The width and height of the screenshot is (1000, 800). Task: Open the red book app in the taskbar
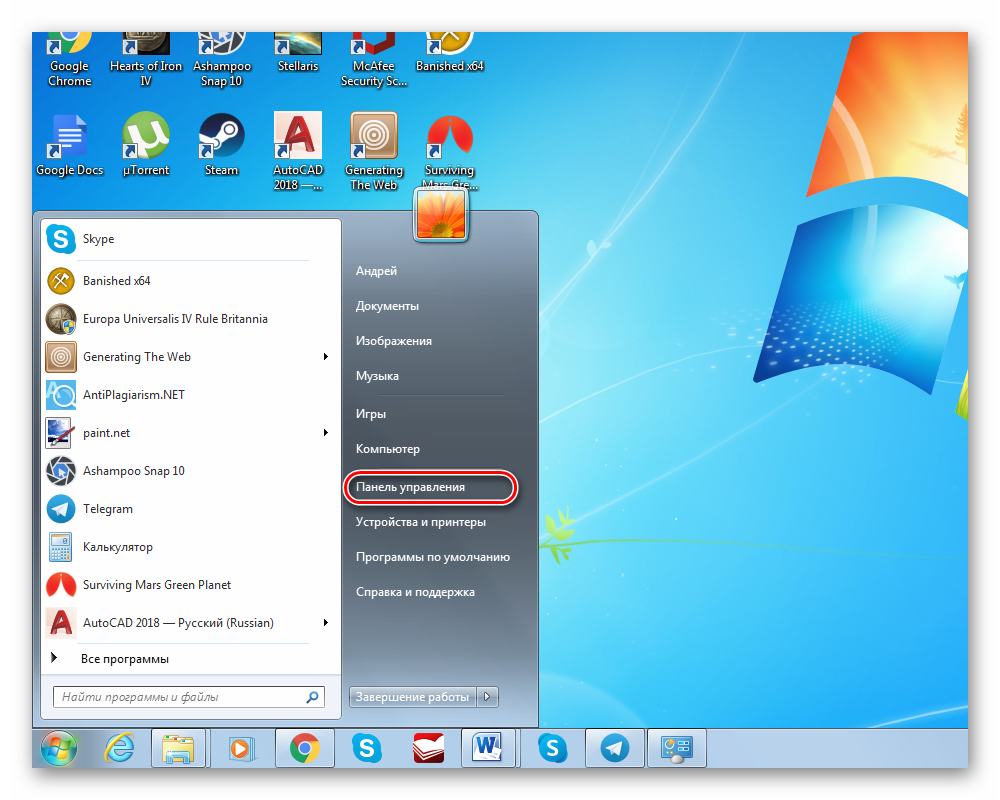tap(429, 748)
